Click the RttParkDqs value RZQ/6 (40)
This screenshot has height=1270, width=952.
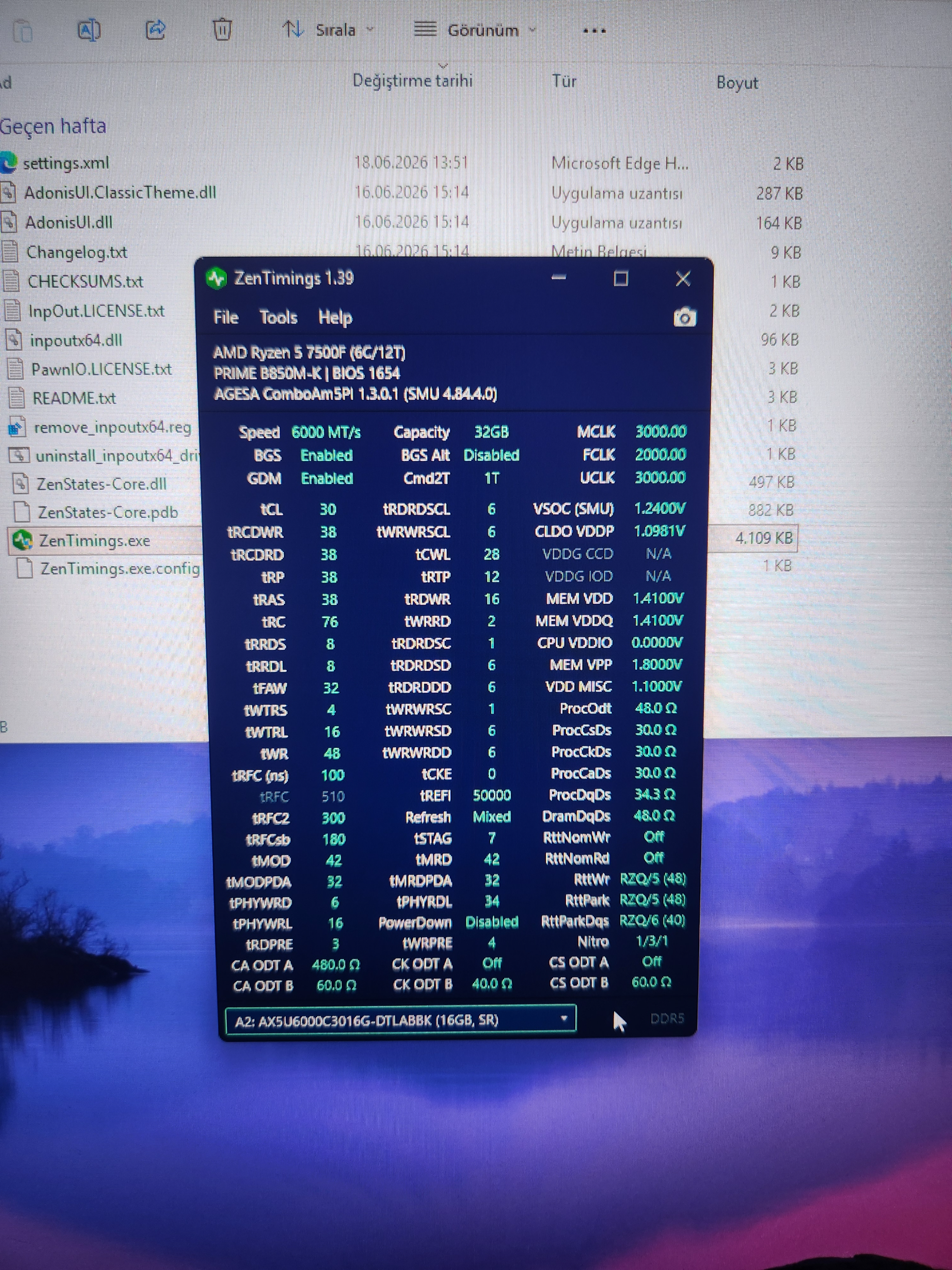[x=653, y=920]
